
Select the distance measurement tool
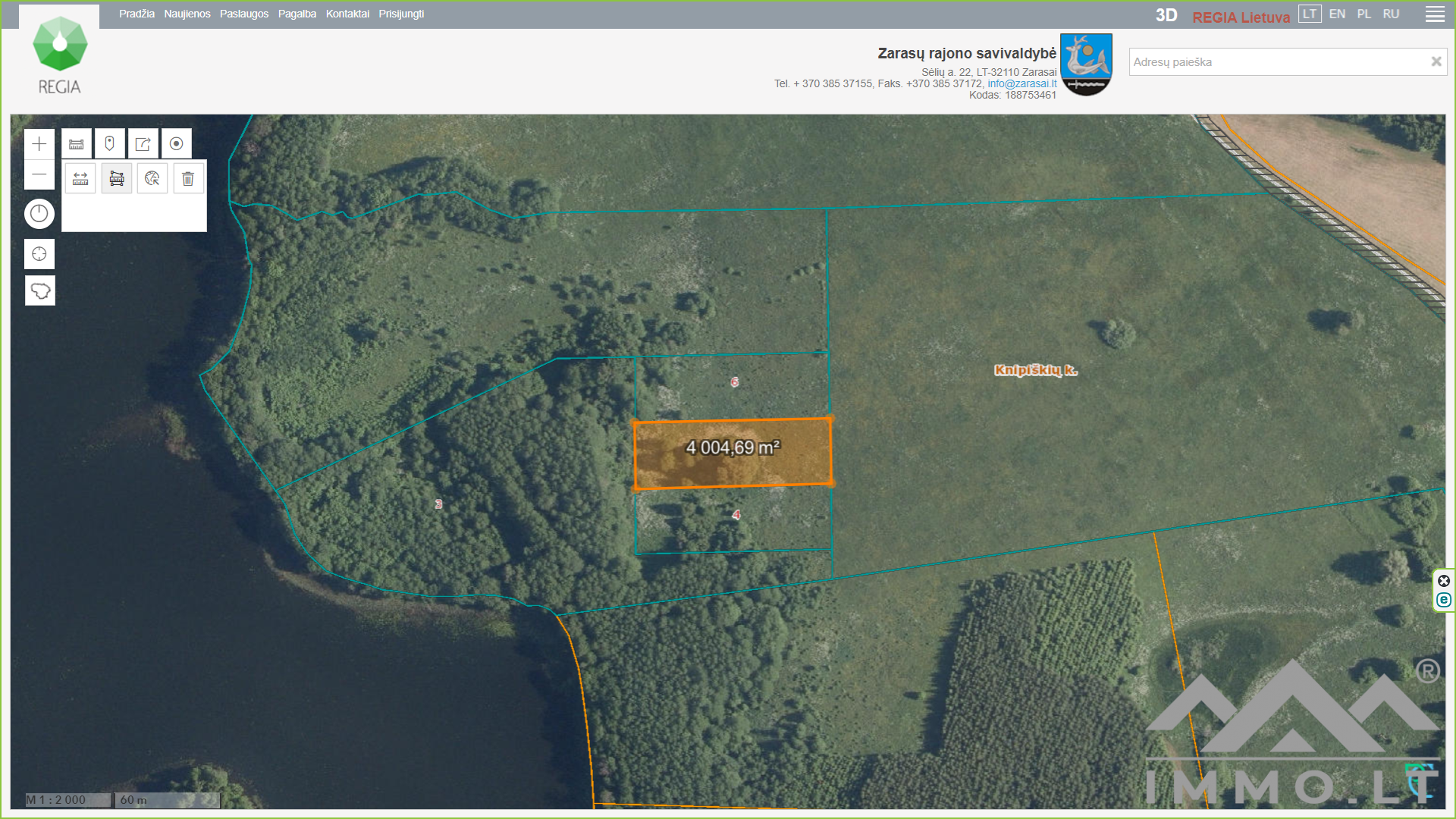[80, 178]
